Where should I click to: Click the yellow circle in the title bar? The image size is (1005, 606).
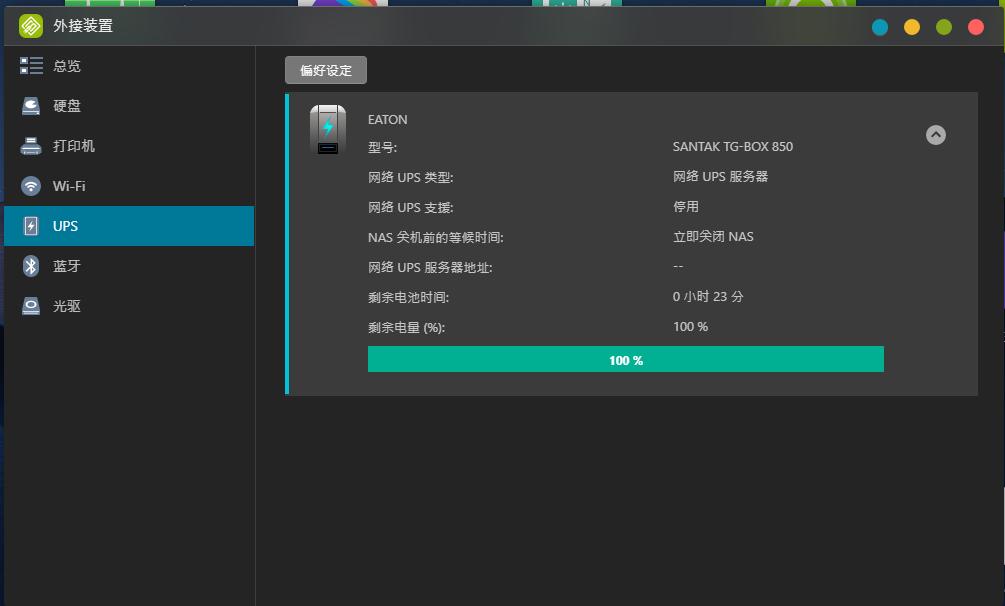coord(912,28)
